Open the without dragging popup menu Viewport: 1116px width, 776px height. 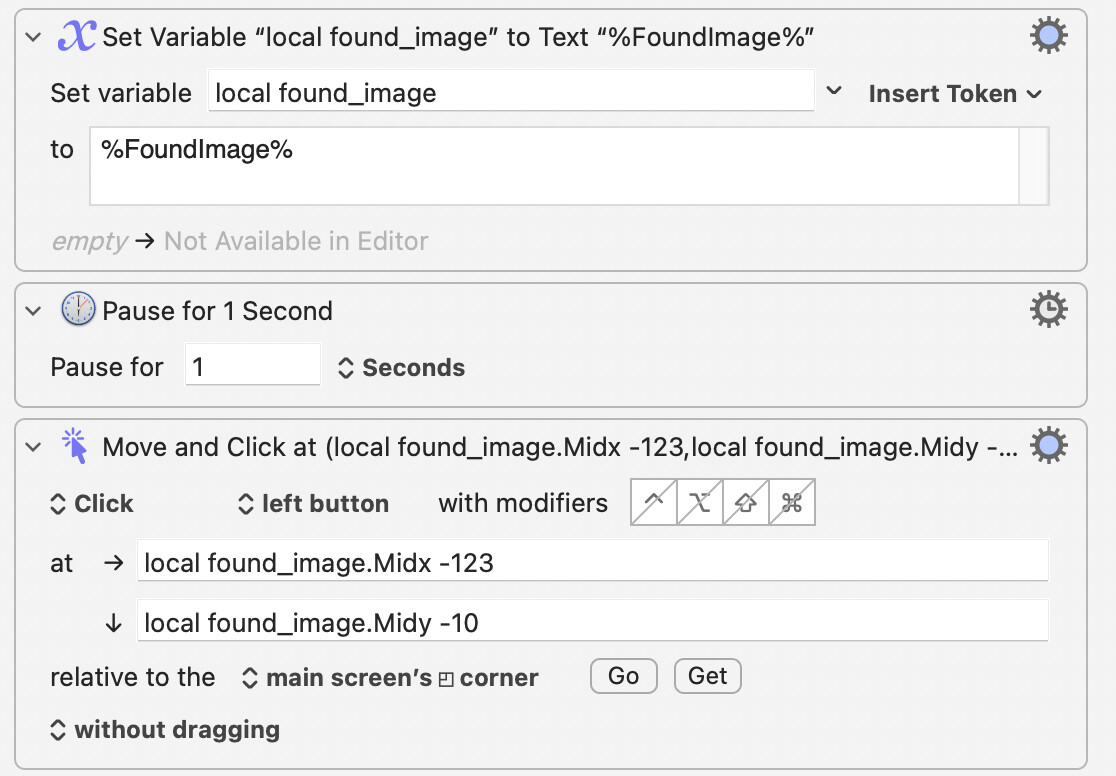(165, 730)
